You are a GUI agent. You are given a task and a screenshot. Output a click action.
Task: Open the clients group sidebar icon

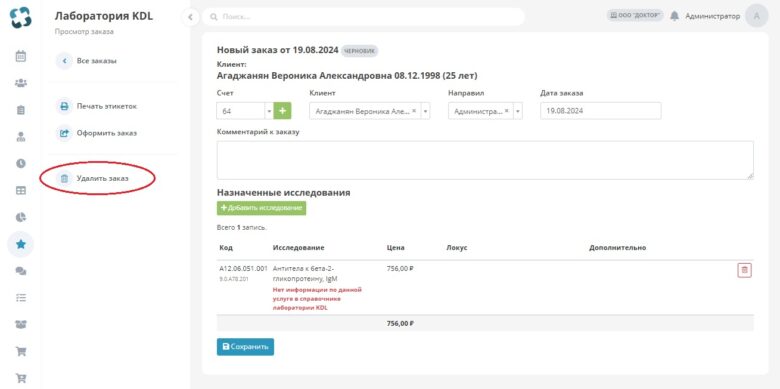pos(20,83)
